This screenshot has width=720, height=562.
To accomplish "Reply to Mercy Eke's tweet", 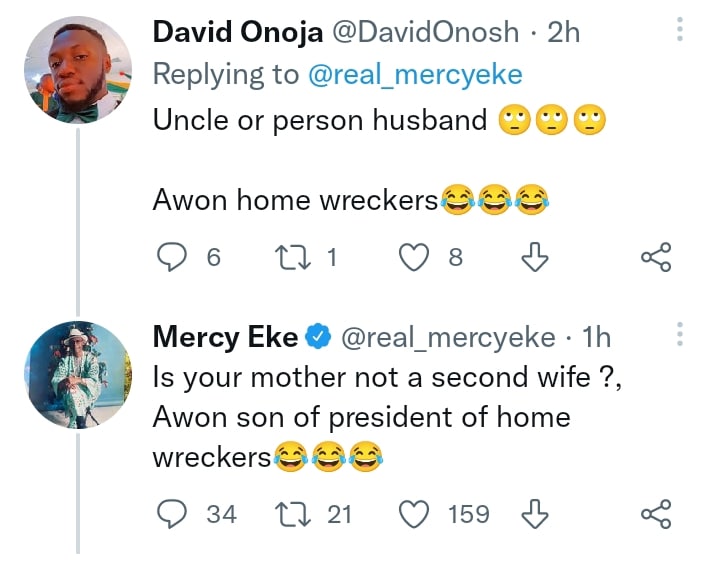I will pos(175,514).
